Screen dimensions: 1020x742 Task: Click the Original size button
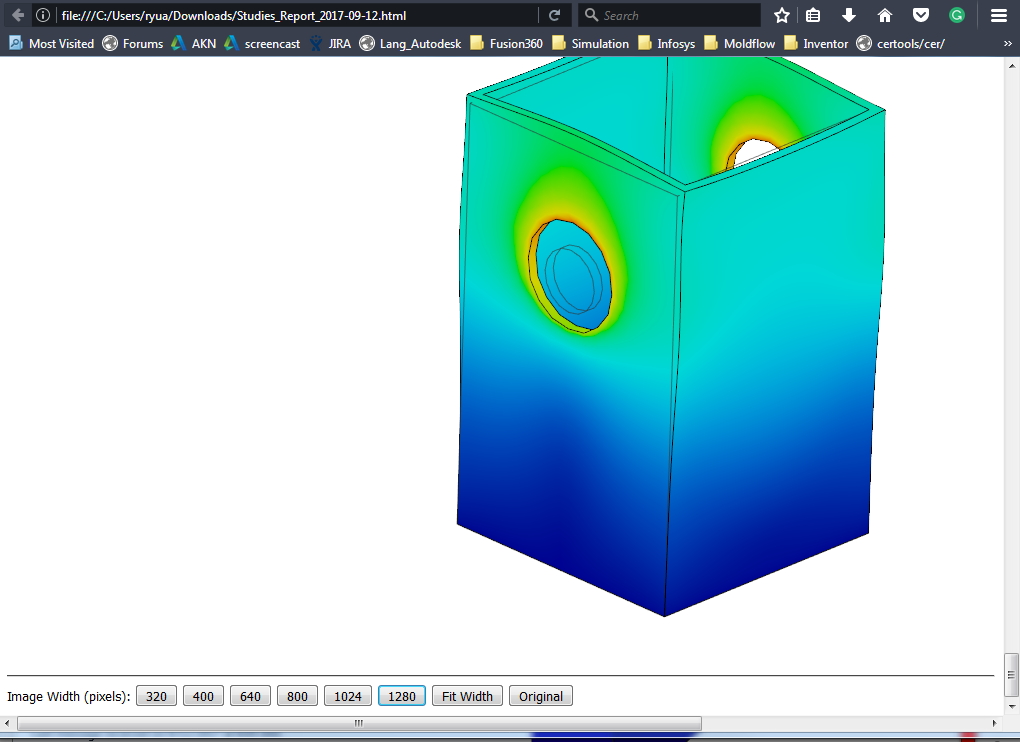(541, 696)
